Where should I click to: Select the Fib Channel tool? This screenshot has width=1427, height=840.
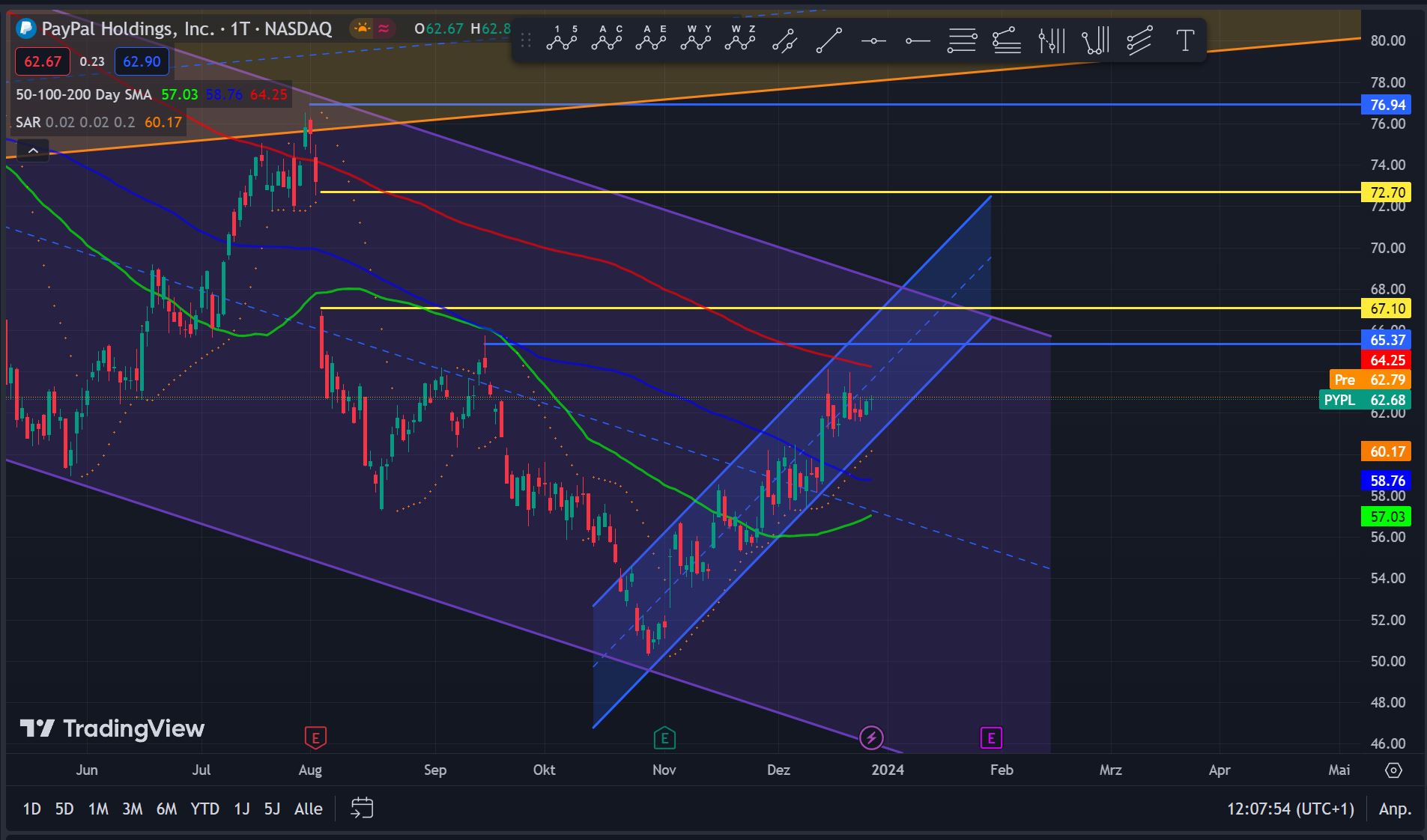1139,40
